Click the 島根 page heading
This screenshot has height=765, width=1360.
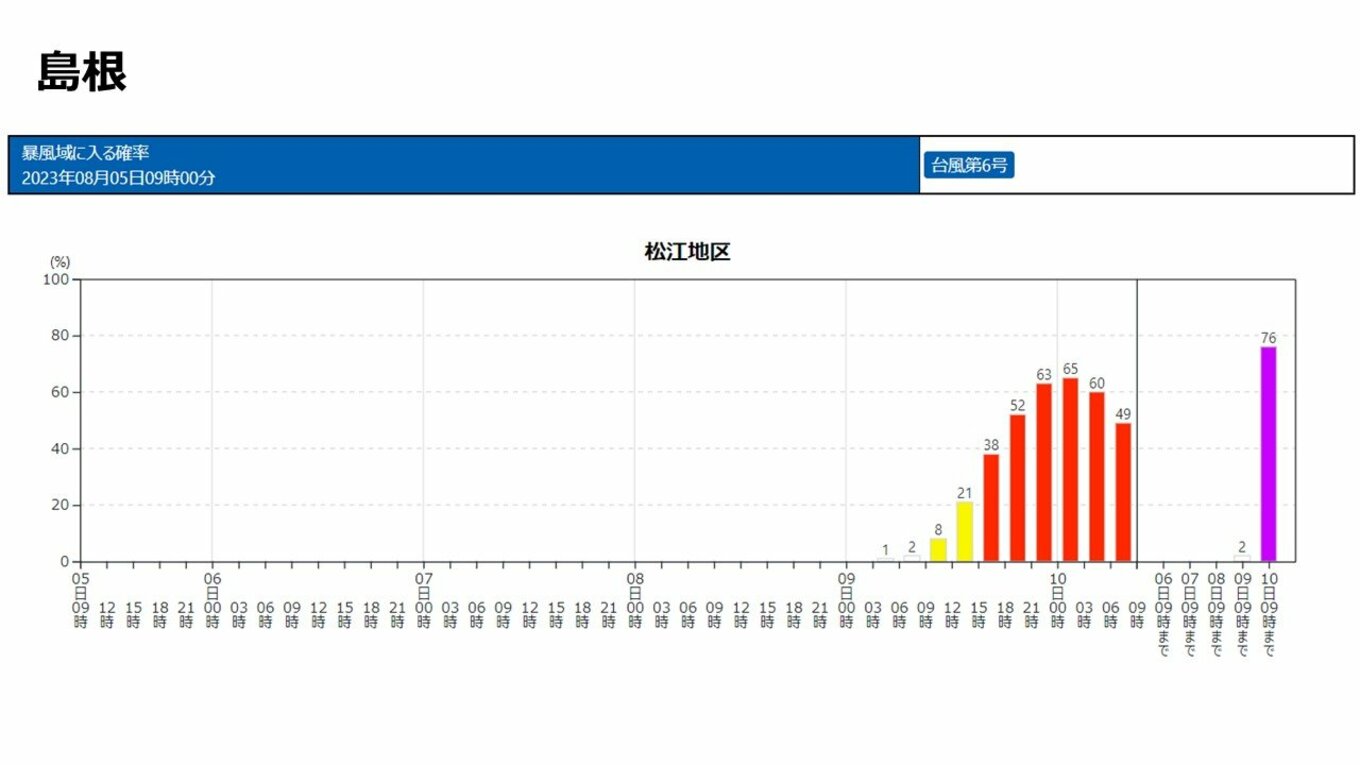[x=81, y=72]
